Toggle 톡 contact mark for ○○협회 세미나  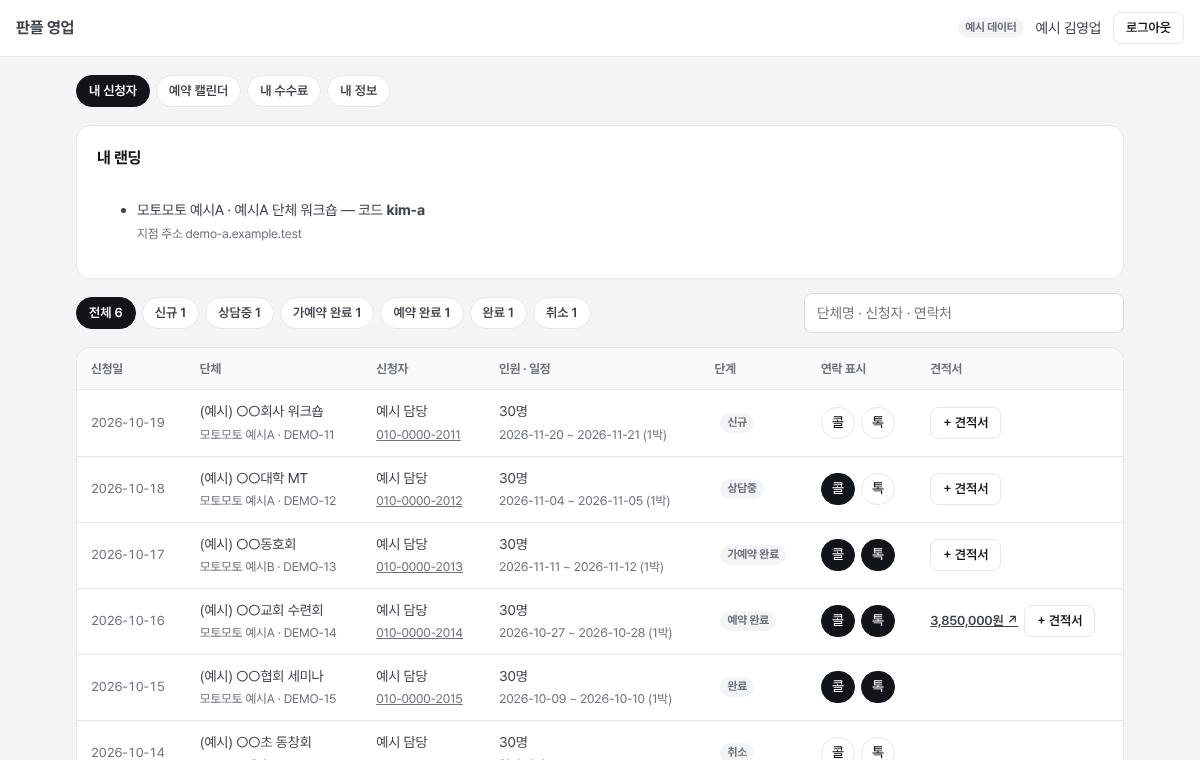click(x=878, y=687)
